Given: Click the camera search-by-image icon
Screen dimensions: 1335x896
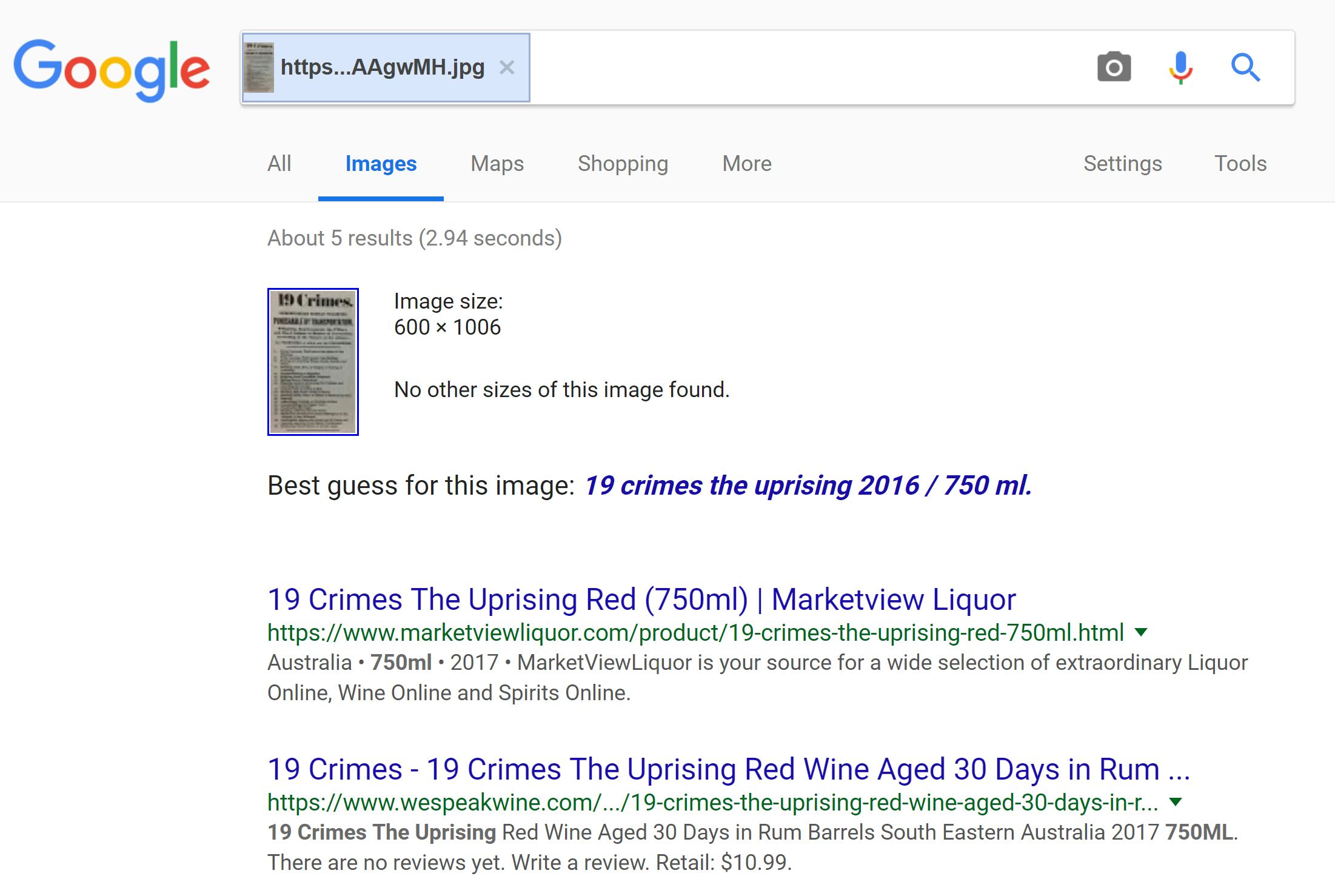Looking at the screenshot, I should tap(1114, 67).
